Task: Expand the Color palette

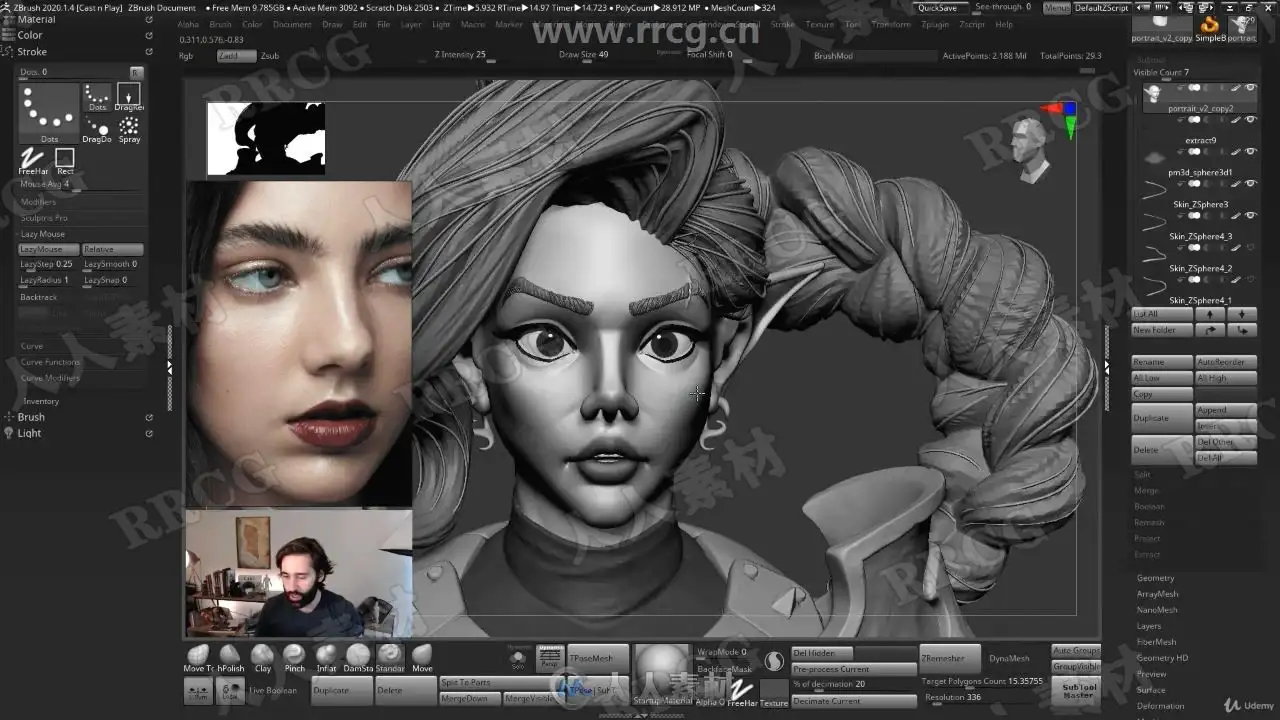Action: [x=30, y=35]
